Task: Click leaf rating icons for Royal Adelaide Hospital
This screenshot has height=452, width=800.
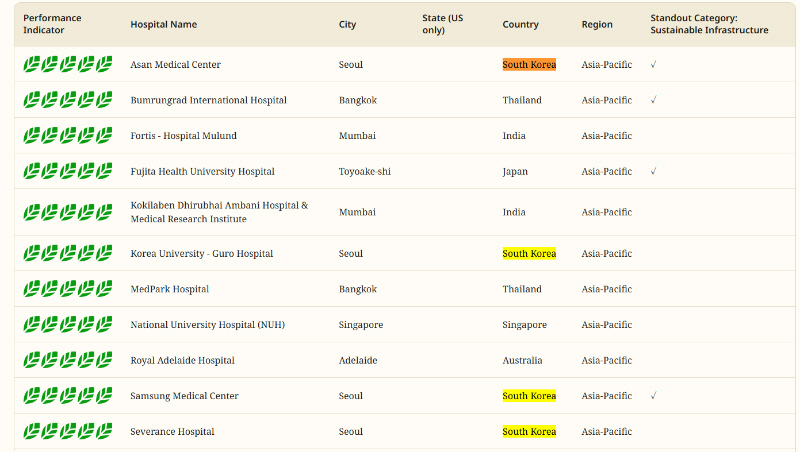Action: click(68, 361)
